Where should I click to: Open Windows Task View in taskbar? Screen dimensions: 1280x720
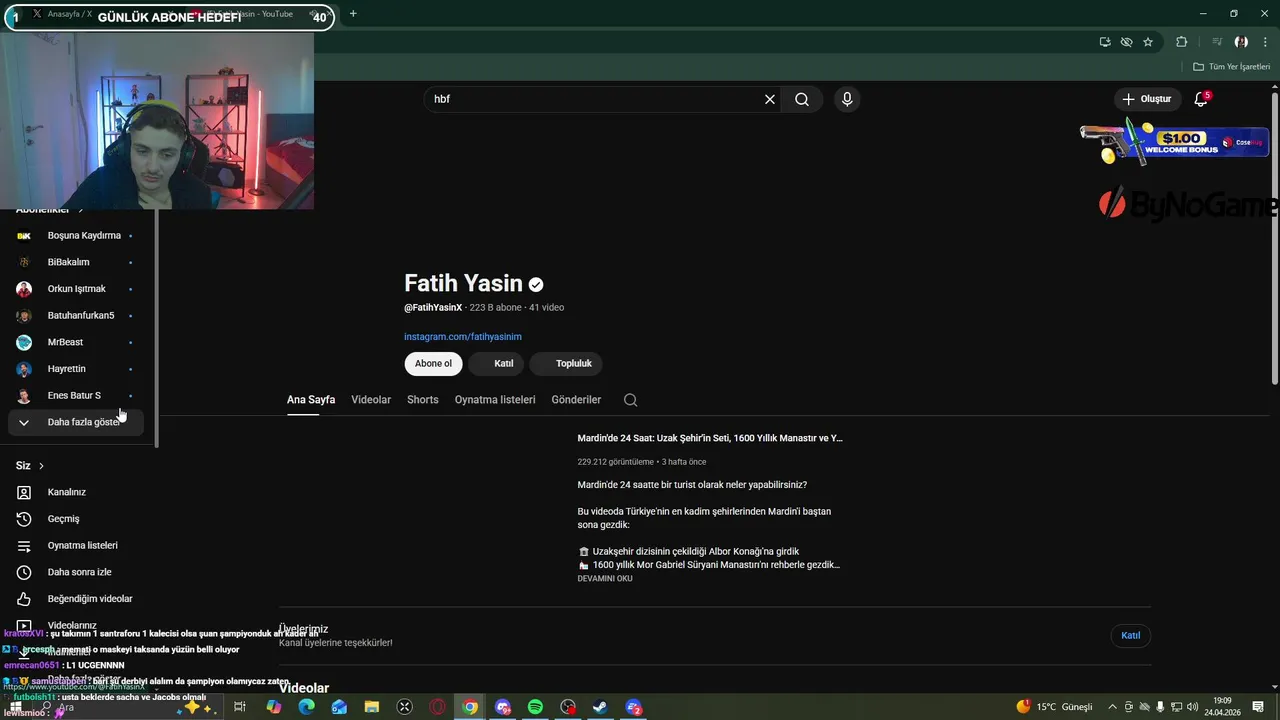click(240, 707)
